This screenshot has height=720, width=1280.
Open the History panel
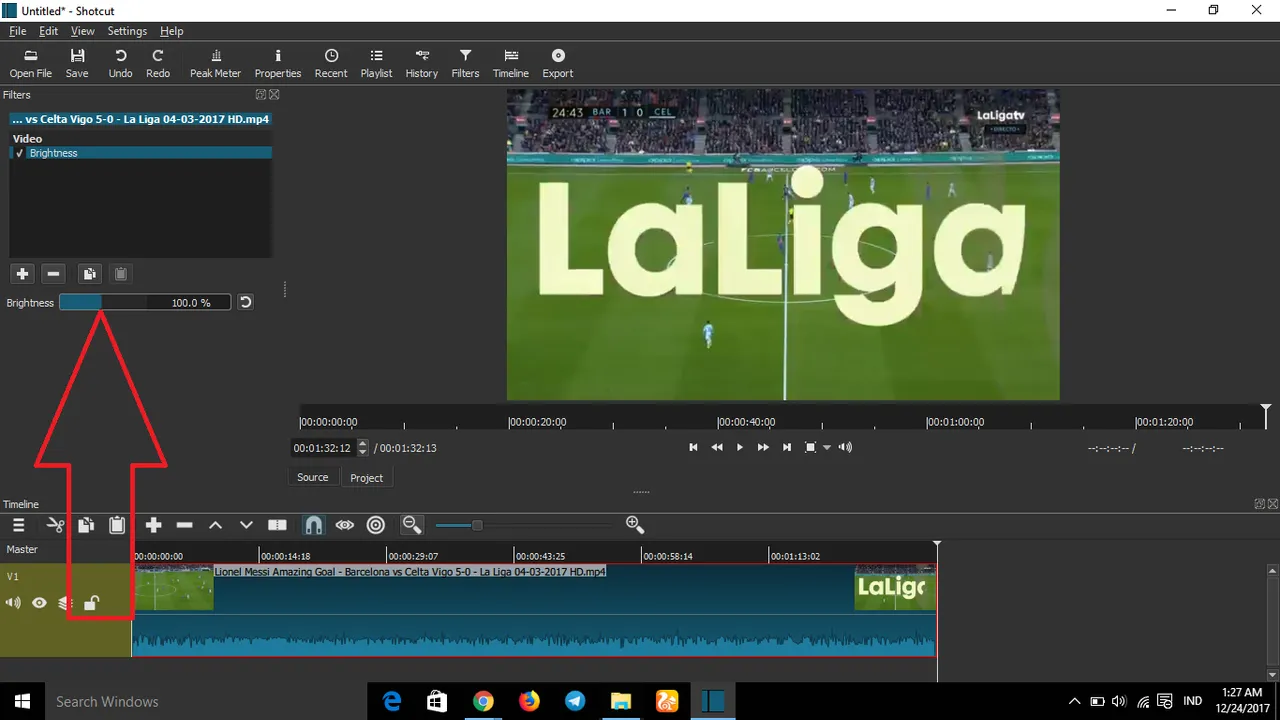point(421,64)
